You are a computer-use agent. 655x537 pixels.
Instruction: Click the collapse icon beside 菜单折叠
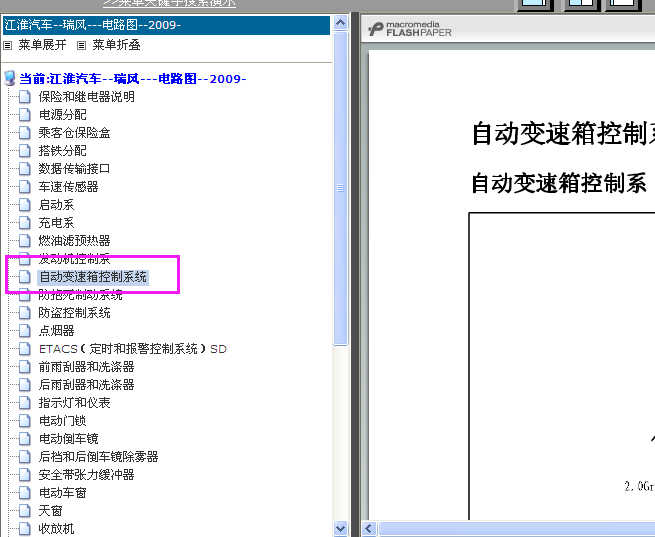(x=81, y=45)
